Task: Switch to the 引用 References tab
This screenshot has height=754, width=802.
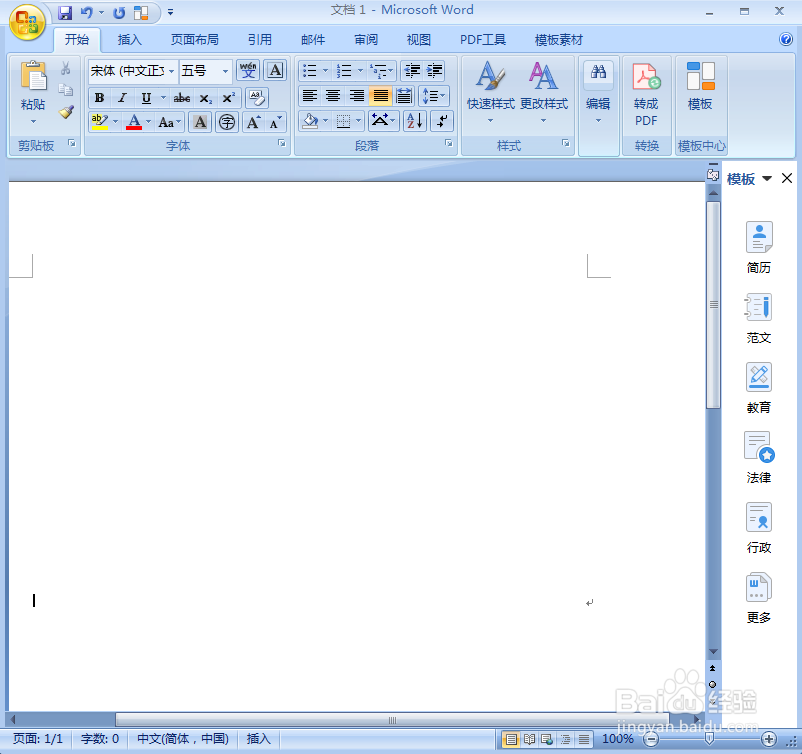Action: pos(260,40)
